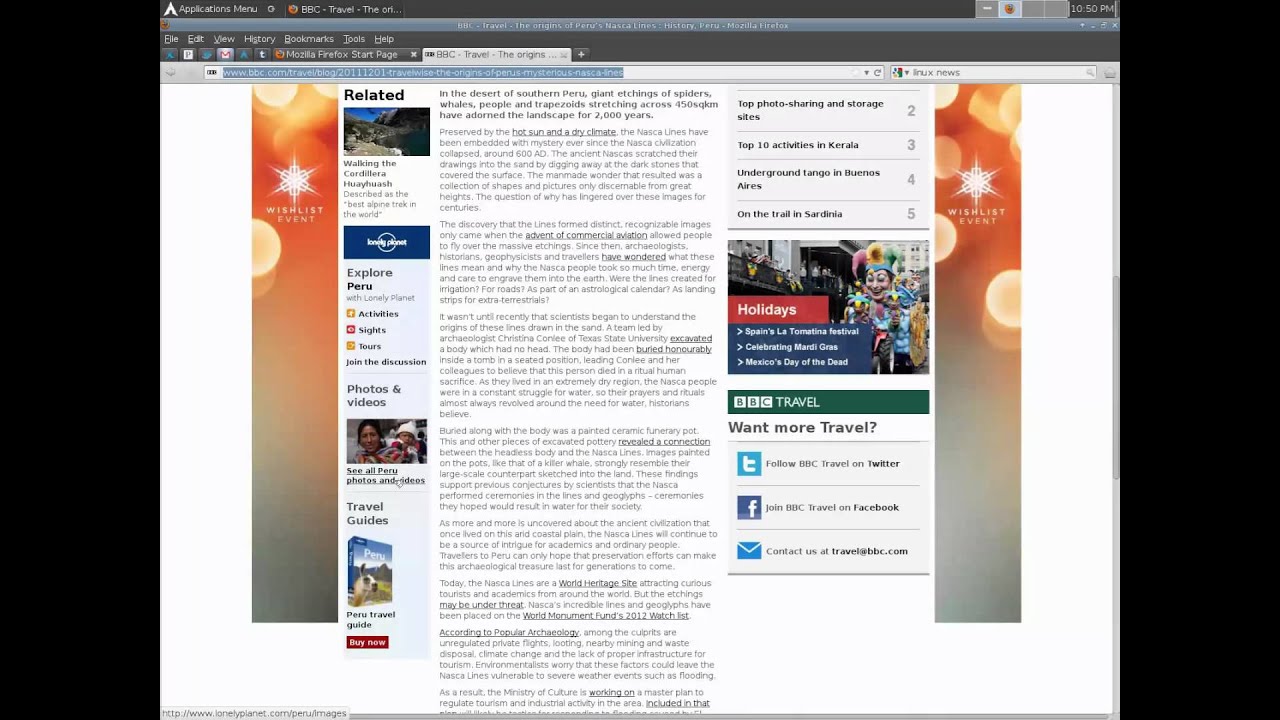Click the back navigation arrow

point(170,72)
